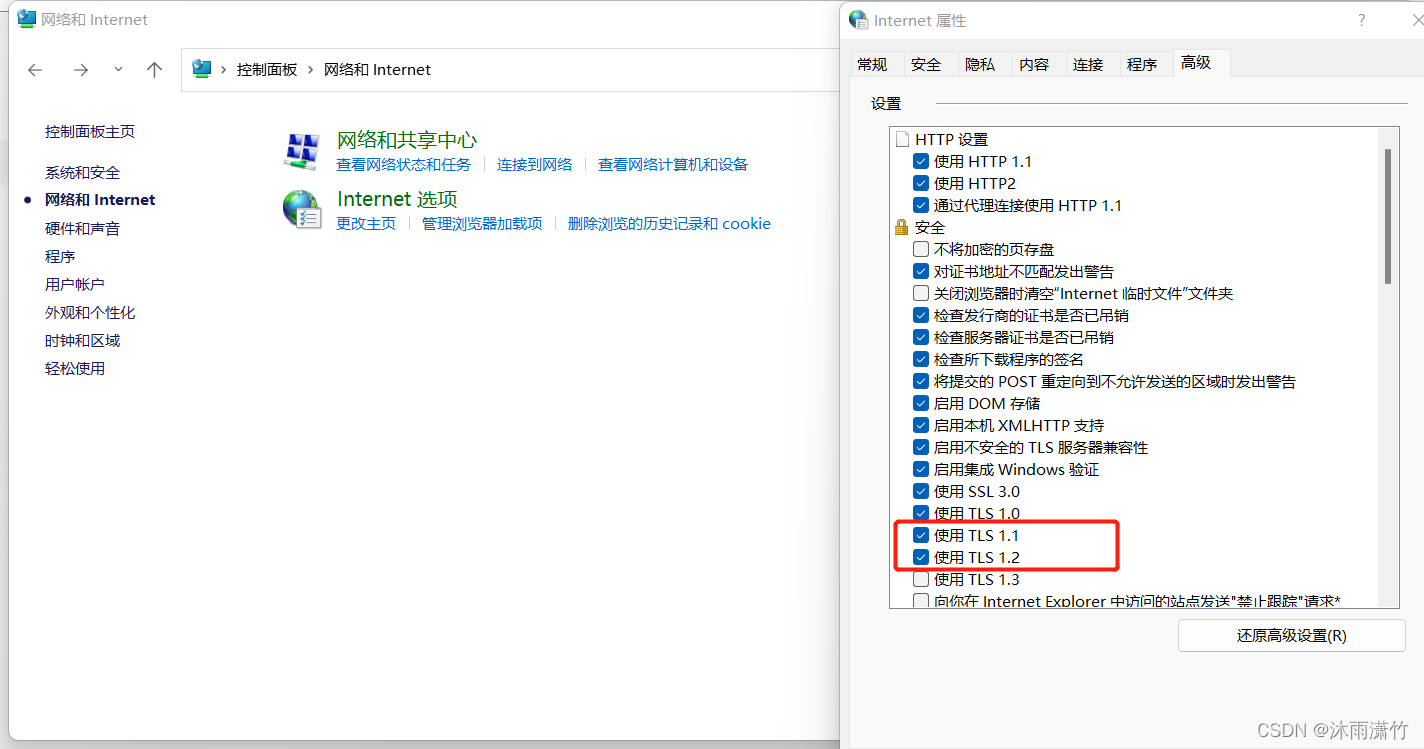Toggle 启用本机 XMLHTTP 支持 checkbox
This screenshot has height=749, width=1424.
921,425
